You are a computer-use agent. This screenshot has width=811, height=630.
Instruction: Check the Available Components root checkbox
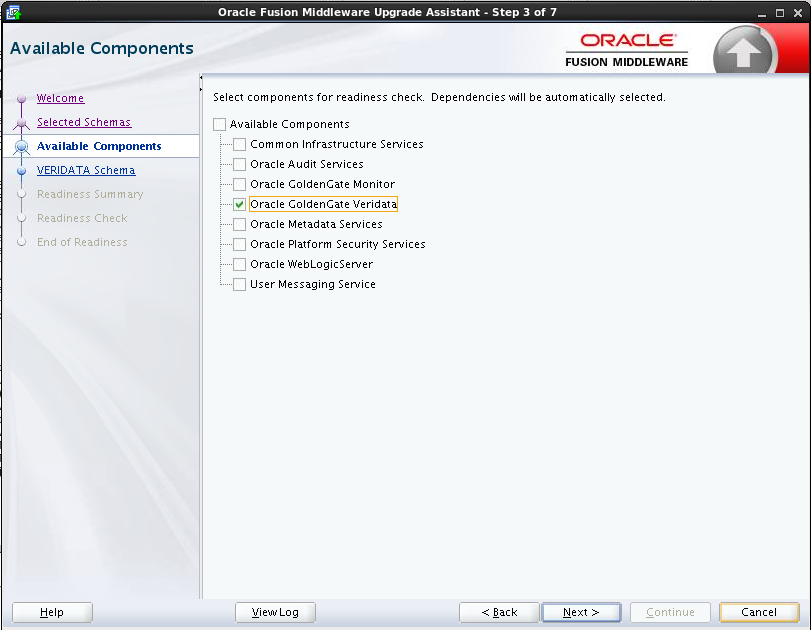coord(220,124)
